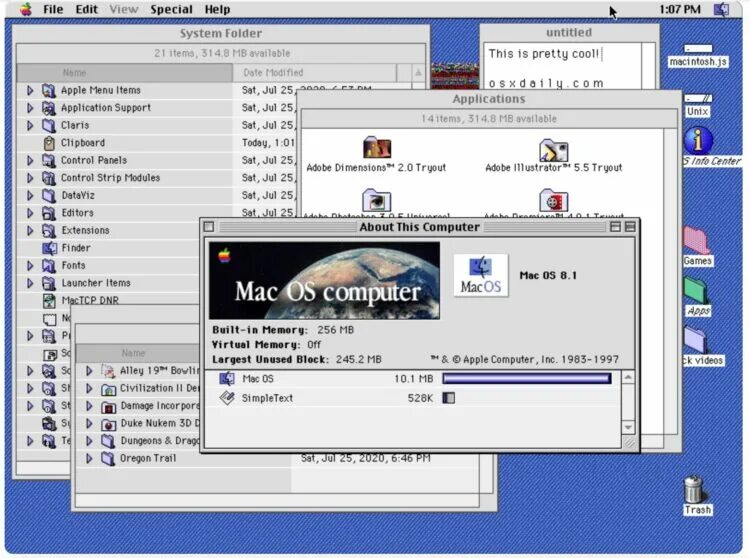Expand the Fonts folder
This screenshot has height=558, width=750.
30,265
